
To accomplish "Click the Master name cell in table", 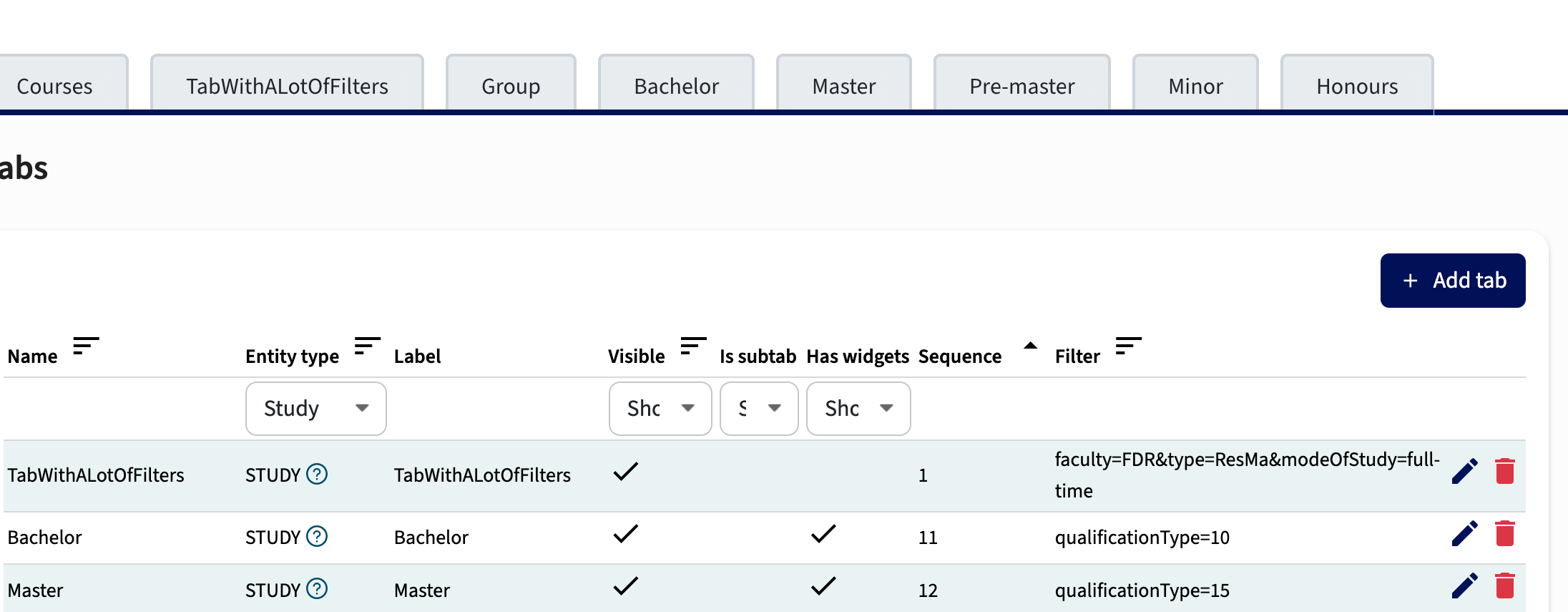I will (36, 591).
